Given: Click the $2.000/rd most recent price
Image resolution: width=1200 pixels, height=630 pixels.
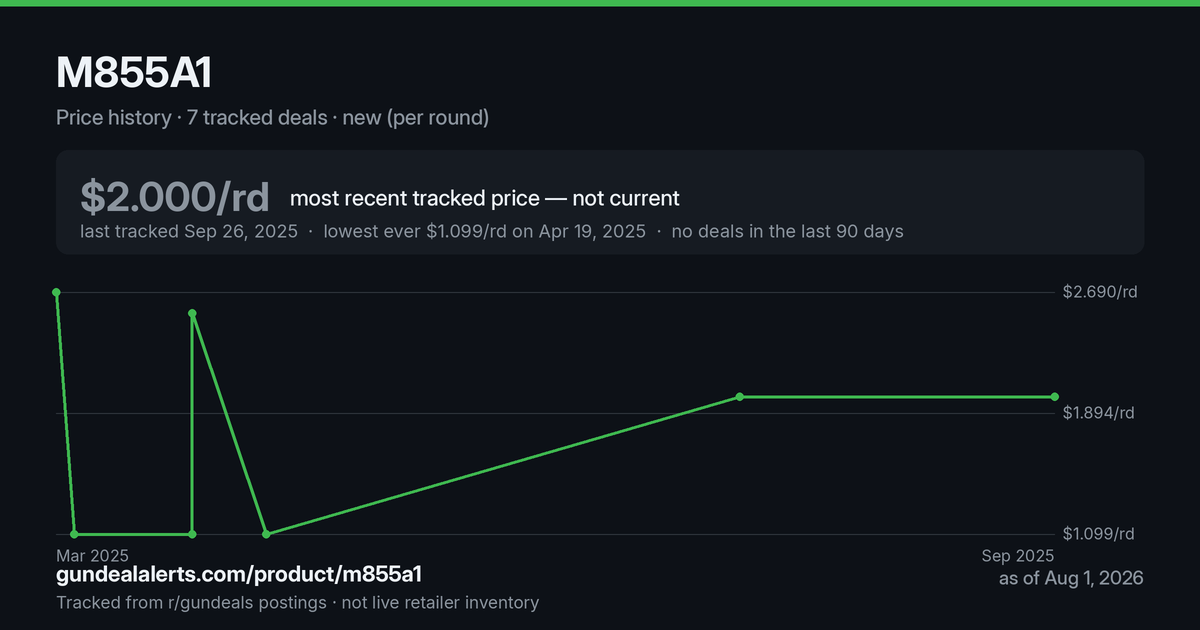Looking at the screenshot, I should click(x=175, y=197).
